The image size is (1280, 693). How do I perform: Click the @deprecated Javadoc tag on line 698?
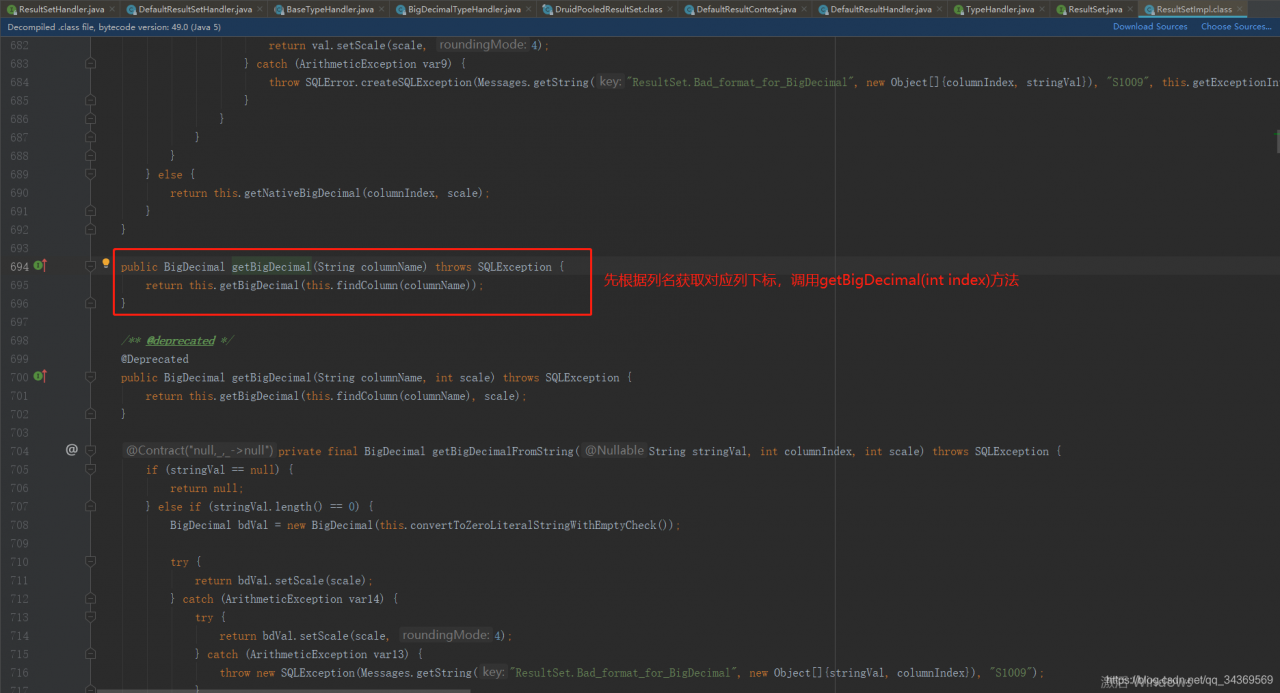tap(181, 341)
